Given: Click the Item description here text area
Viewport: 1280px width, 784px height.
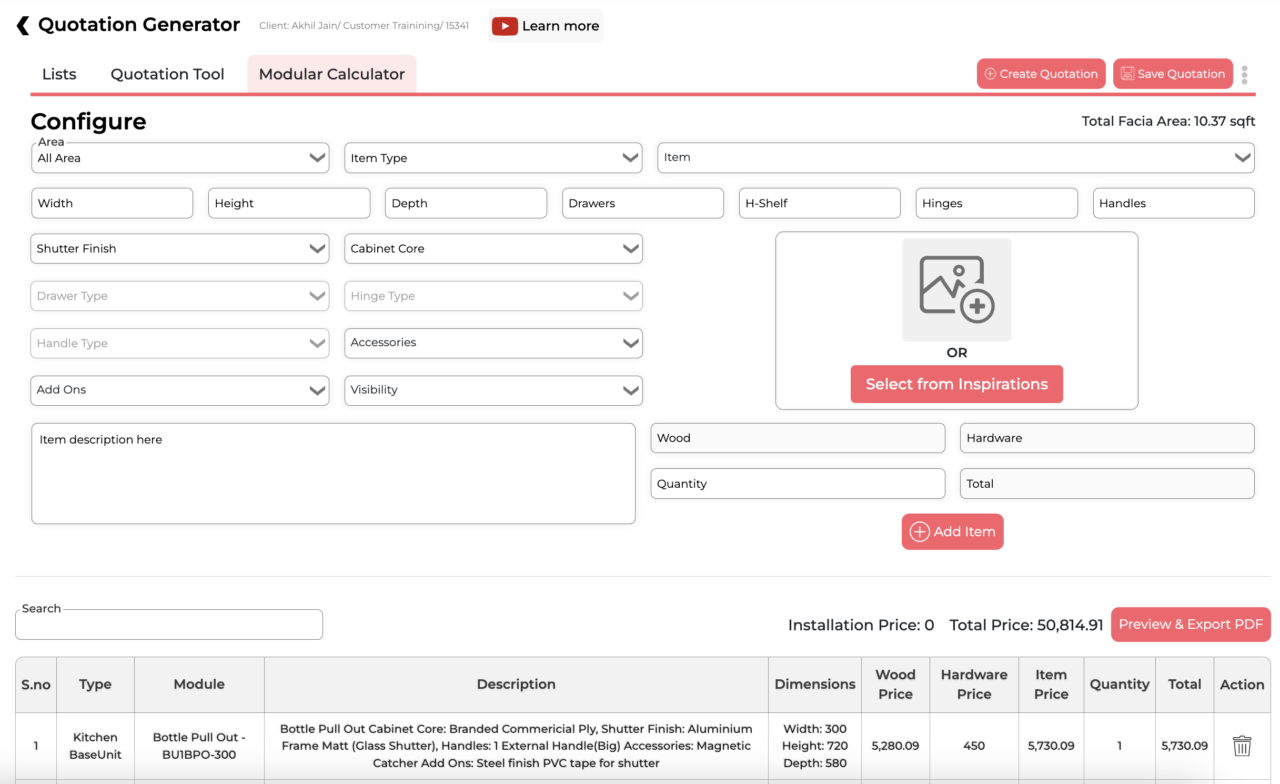Looking at the screenshot, I should (333, 472).
